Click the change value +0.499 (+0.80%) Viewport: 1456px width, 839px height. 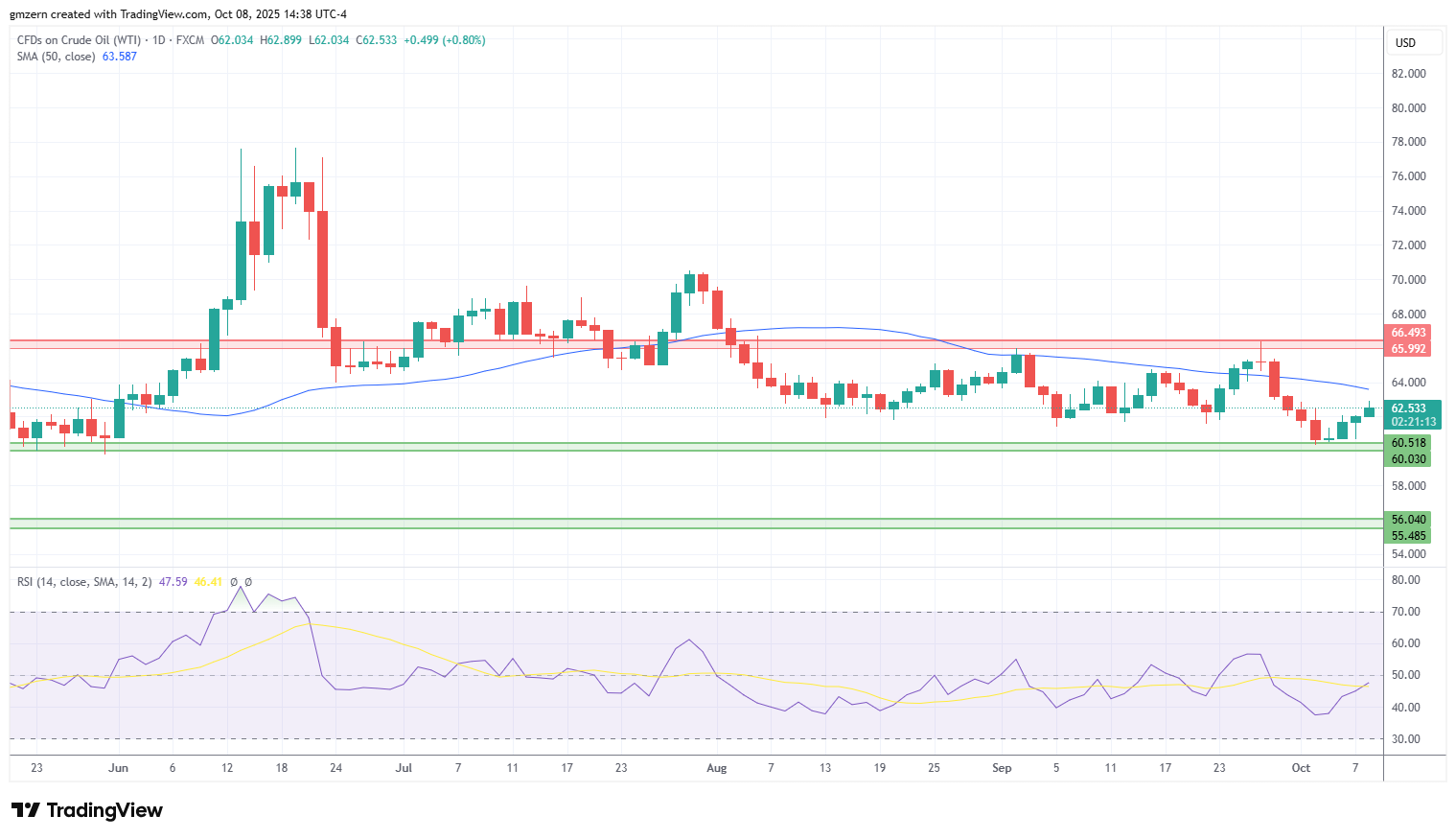coord(445,40)
